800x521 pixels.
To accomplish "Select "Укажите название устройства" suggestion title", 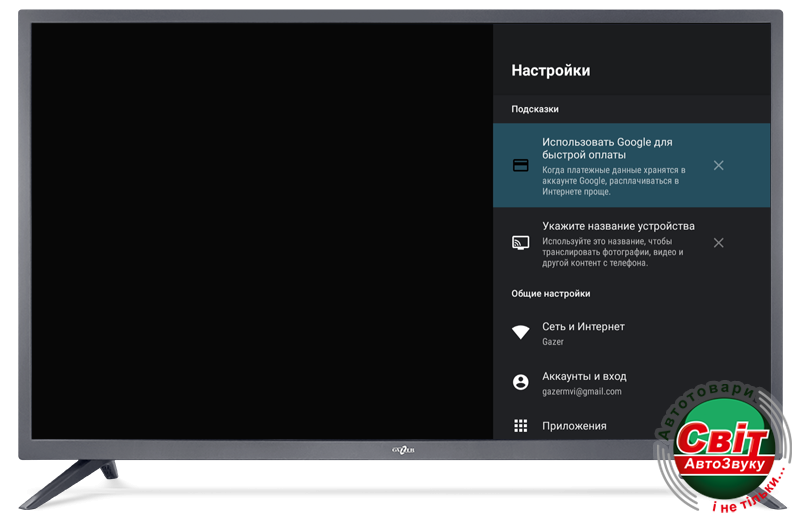I will click(618, 226).
